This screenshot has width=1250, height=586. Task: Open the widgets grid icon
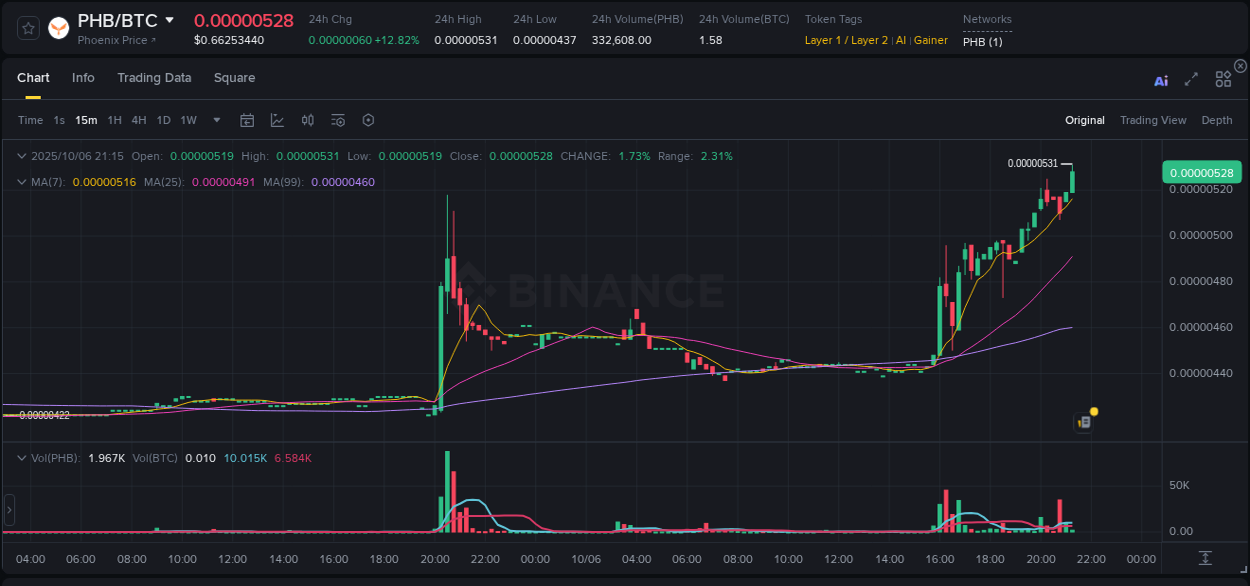click(1222, 78)
